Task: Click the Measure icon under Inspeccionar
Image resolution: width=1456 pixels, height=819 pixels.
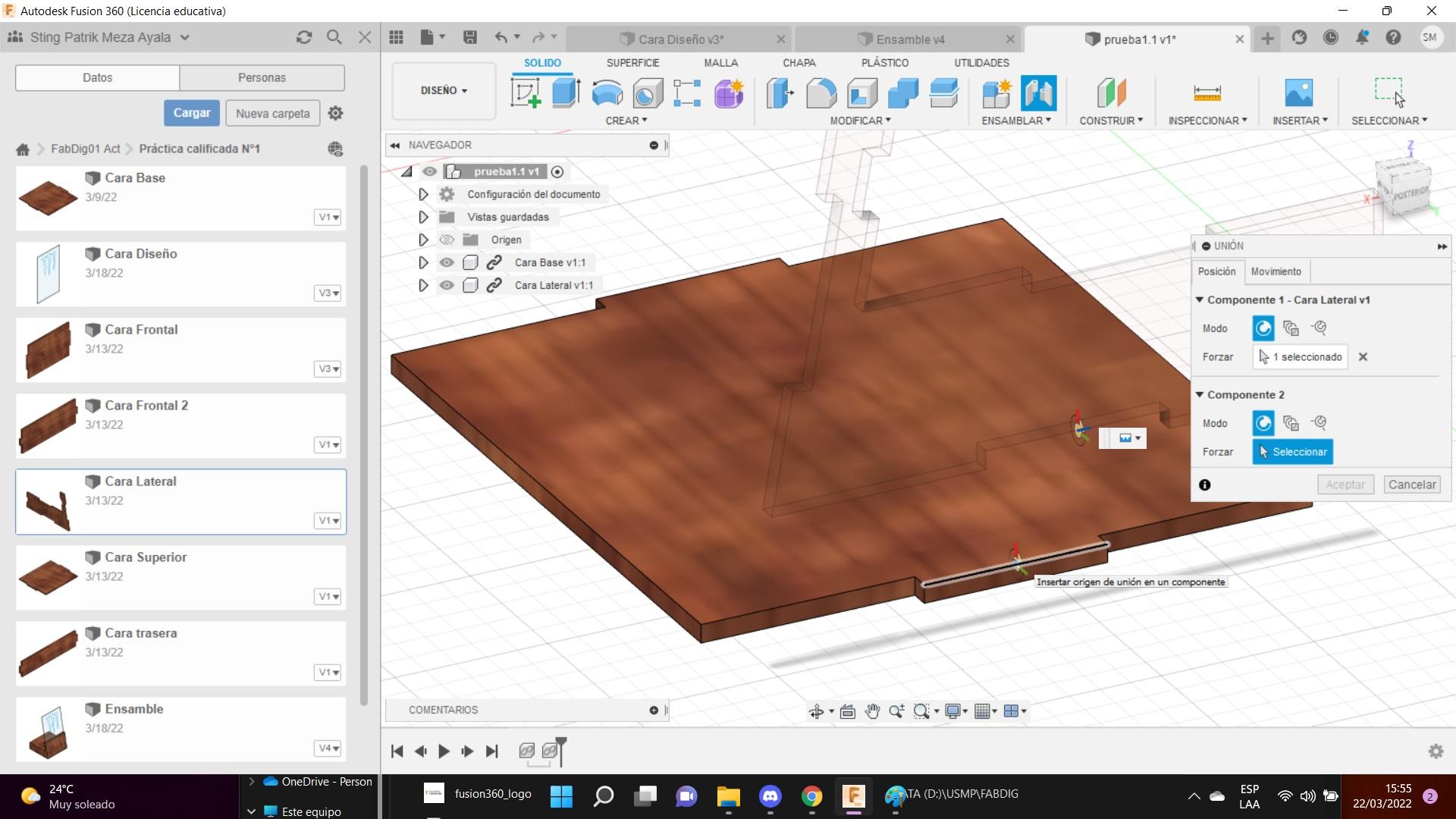Action: 1207,93
